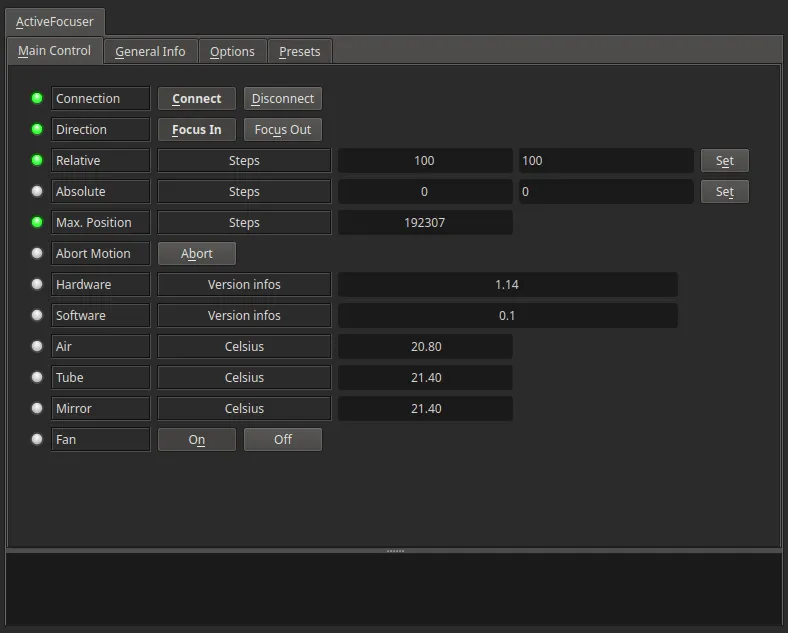Click the Disconnect button
The height and width of the screenshot is (633, 788).
[283, 98]
